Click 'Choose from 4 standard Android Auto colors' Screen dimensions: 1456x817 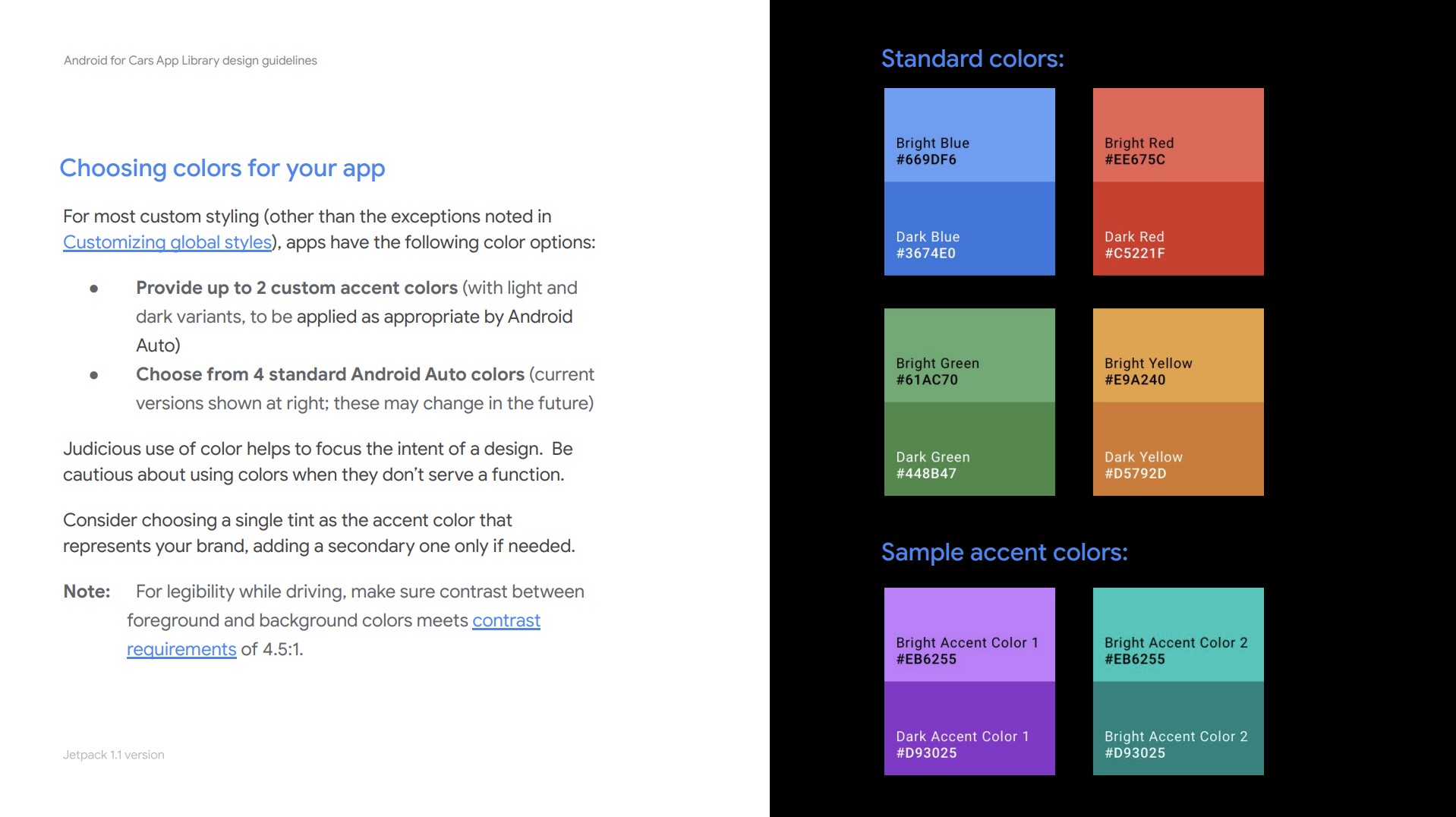tap(330, 374)
